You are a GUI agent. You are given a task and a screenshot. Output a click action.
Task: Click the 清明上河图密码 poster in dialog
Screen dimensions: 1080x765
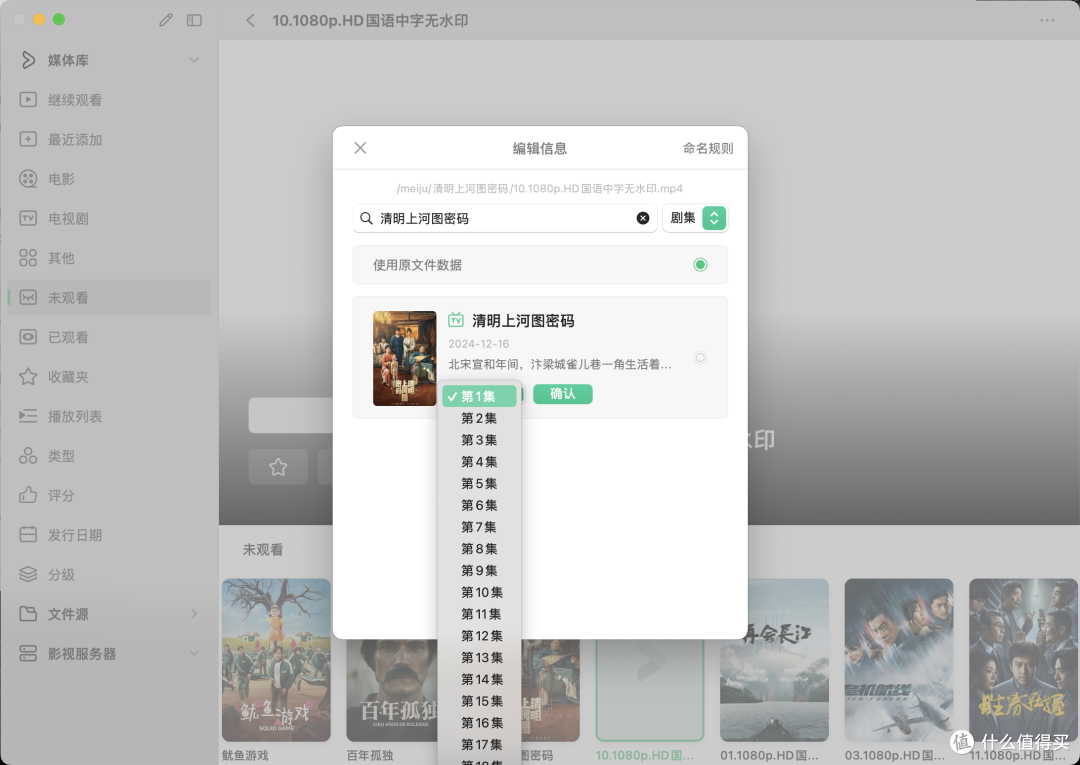tap(404, 358)
